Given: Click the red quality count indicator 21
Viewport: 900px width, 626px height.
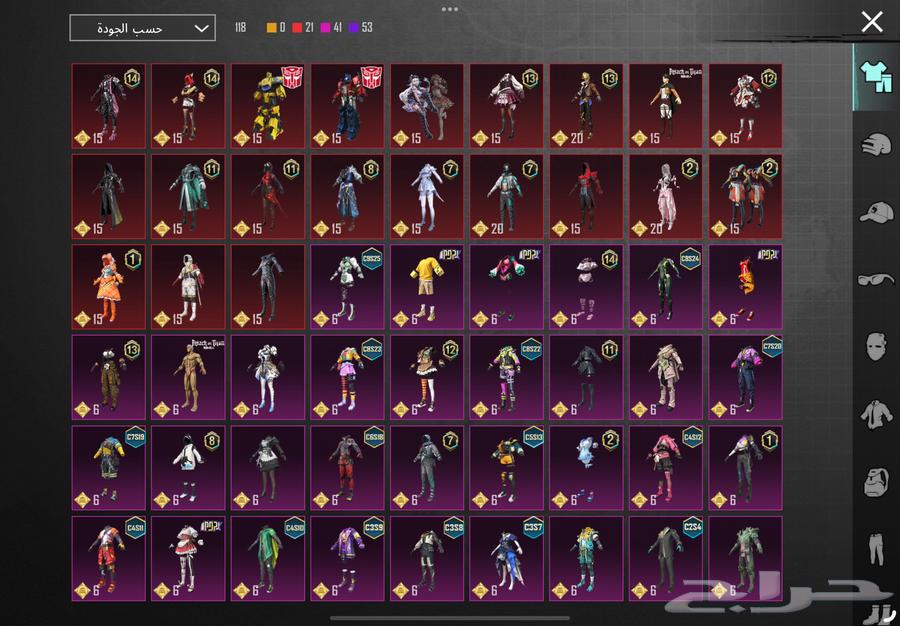Looking at the screenshot, I should tap(304, 28).
